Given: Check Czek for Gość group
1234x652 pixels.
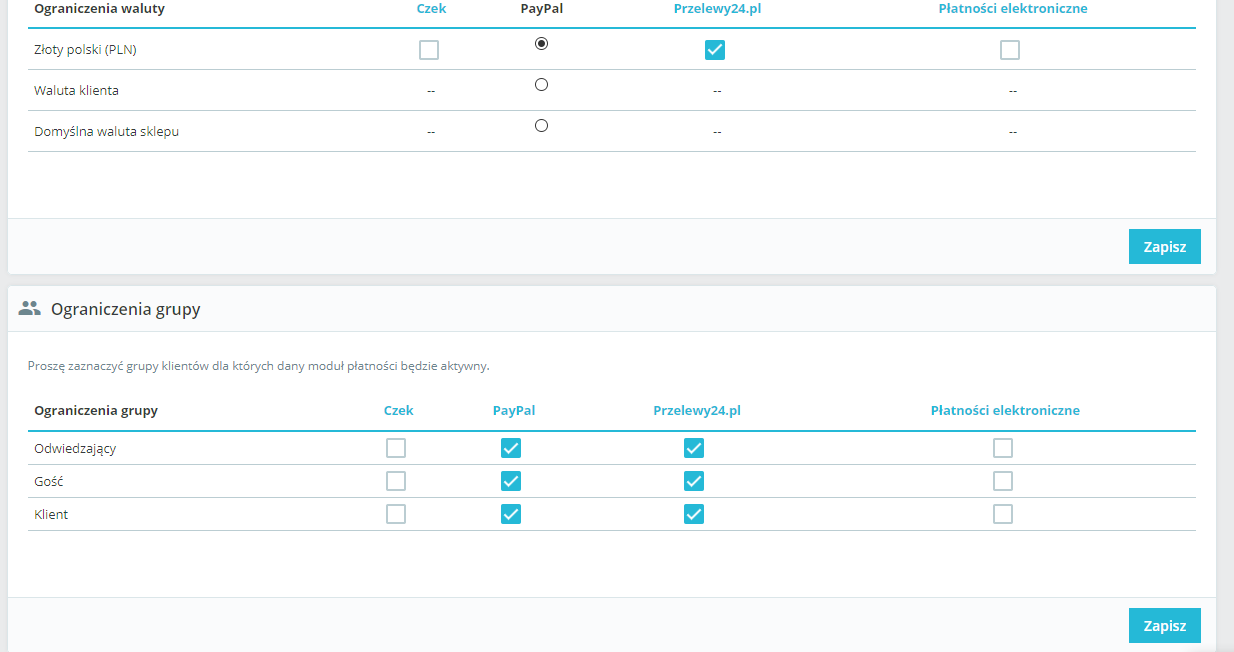Looking at the screenshot, I should pos(396,481).
